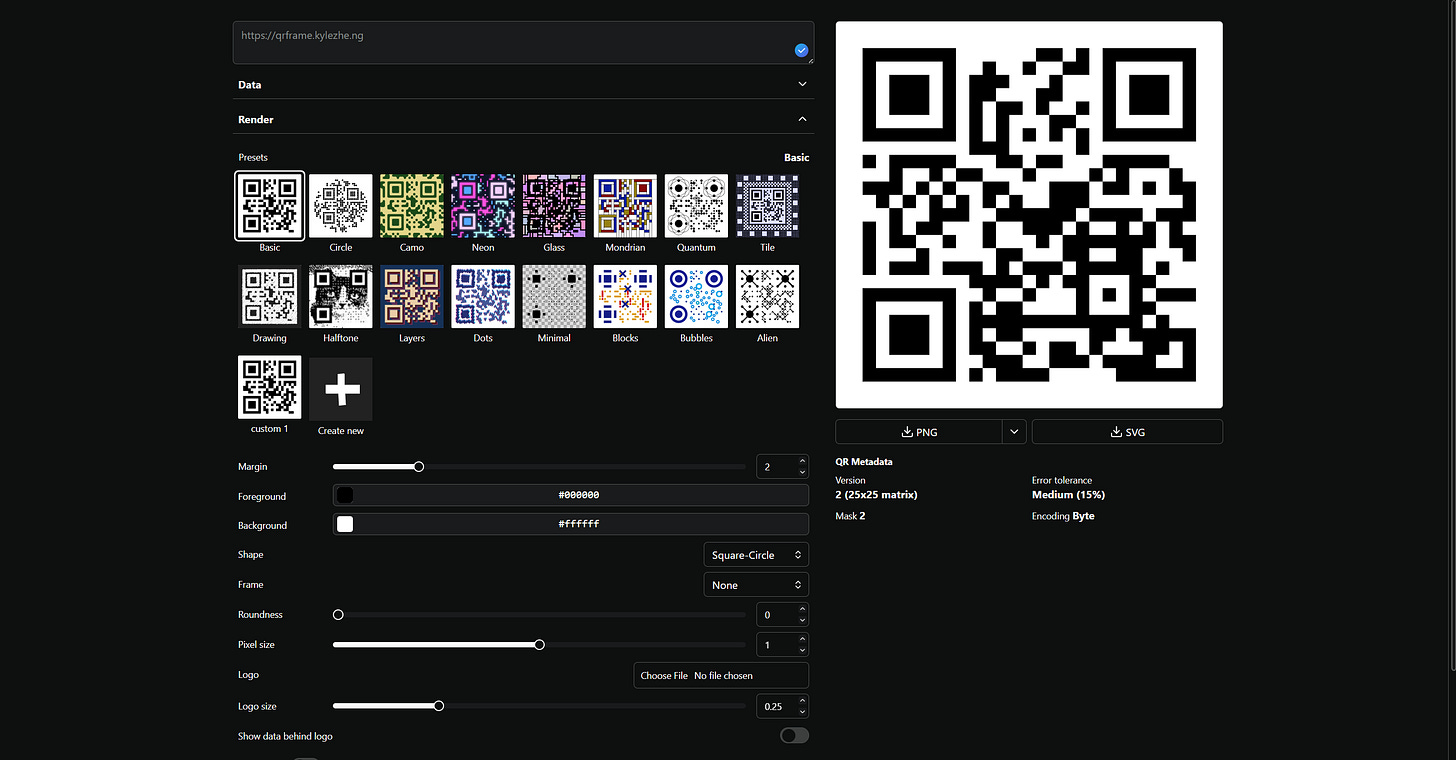Click the URL input text area

pyautogui.click(x=523, y=43)
